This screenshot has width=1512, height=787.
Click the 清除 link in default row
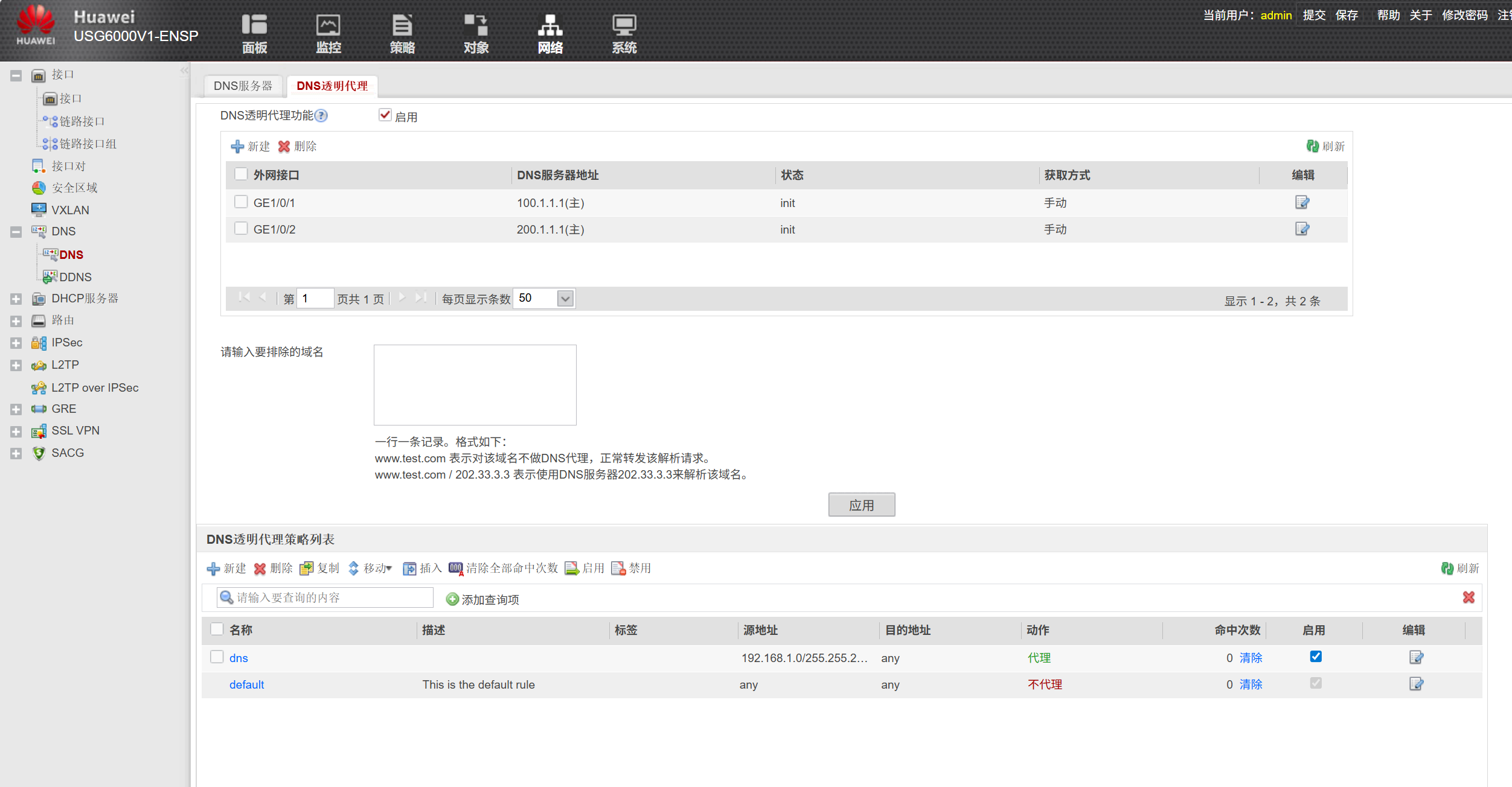(x=1251, y=684)
